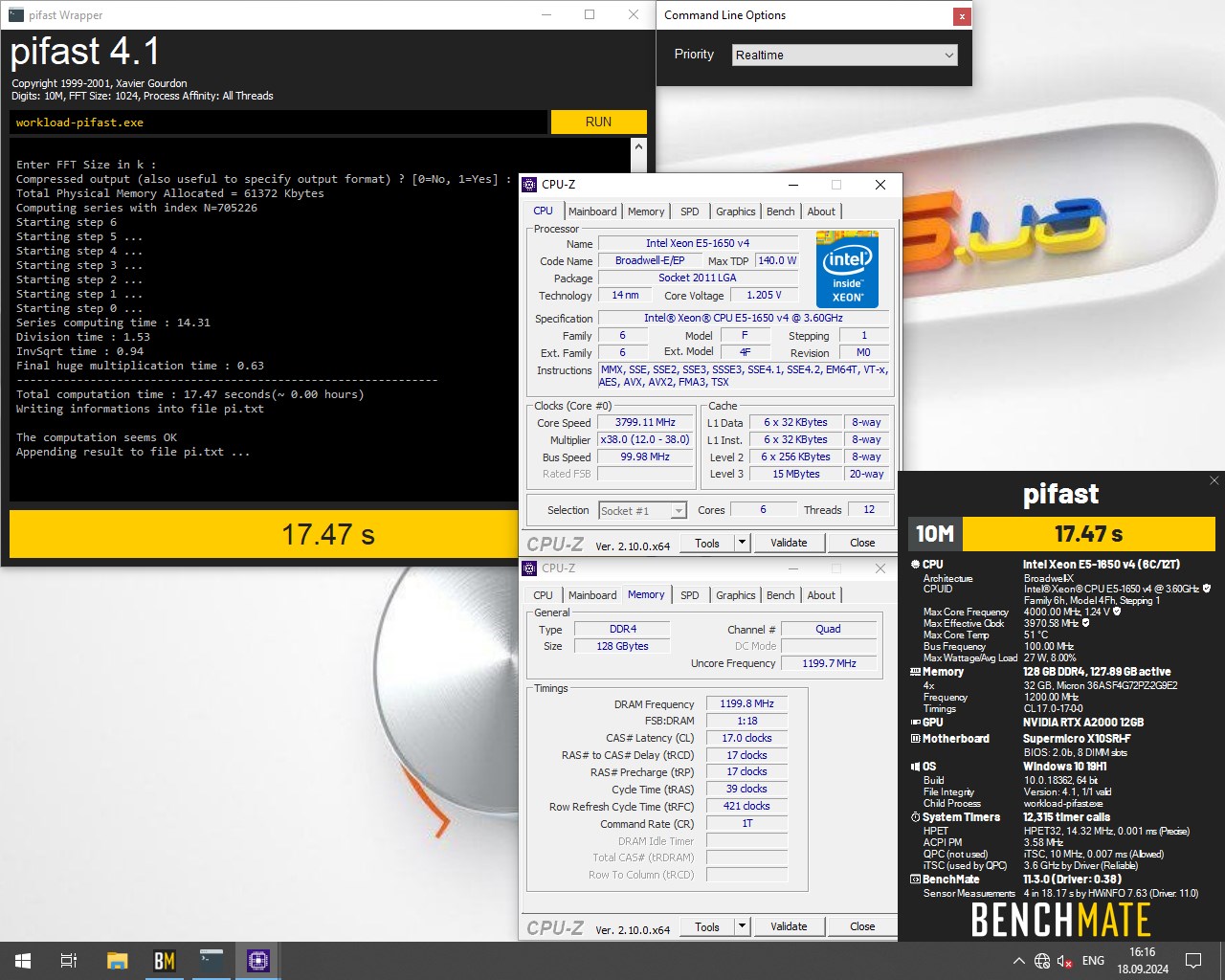Expand Tools dropdown arrow in upper CPU-Z
Screen dimensions: 1225x980
point(742,543)
